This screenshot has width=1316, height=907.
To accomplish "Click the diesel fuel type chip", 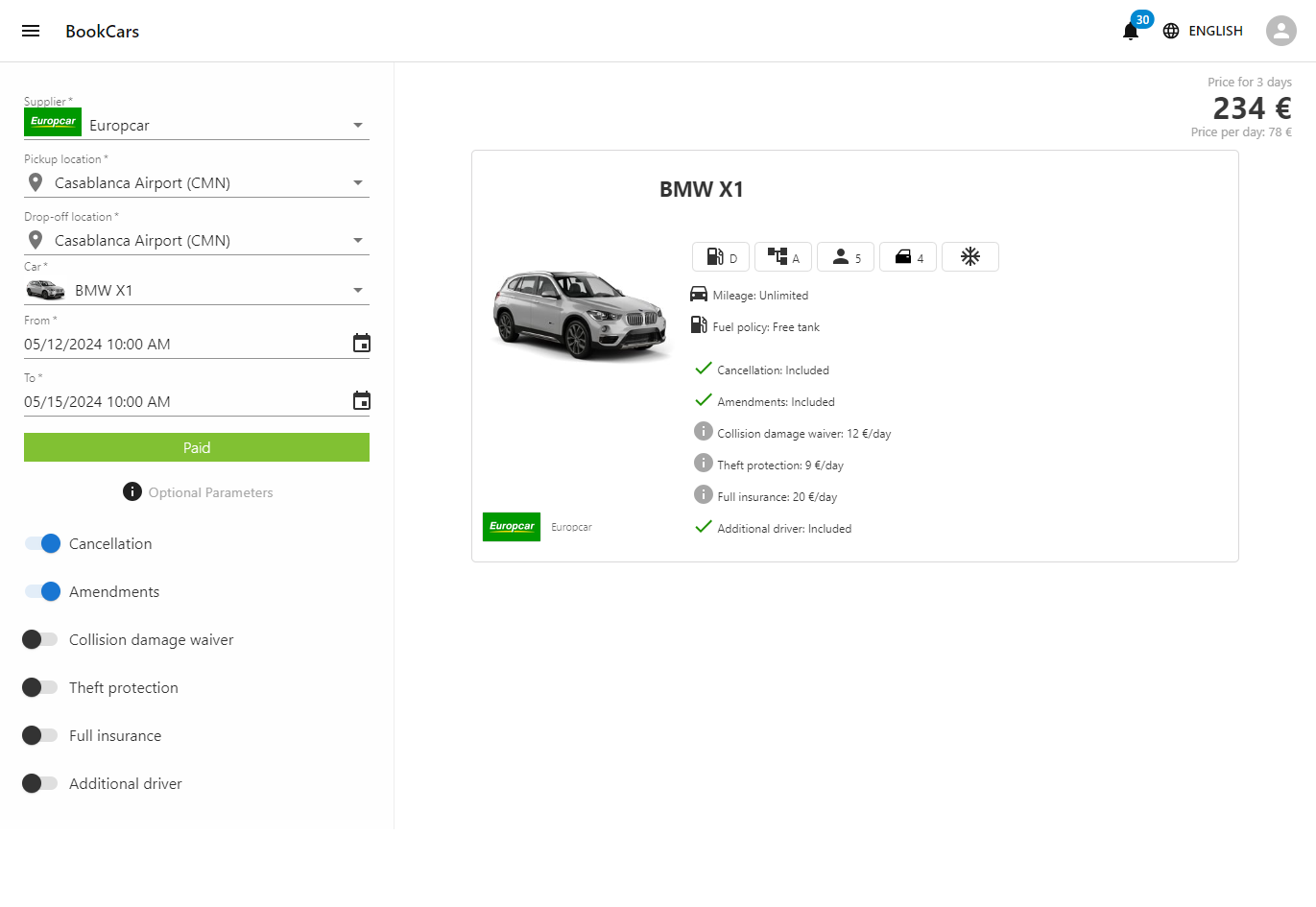I will pyautogui.click(x=721, y=257).
